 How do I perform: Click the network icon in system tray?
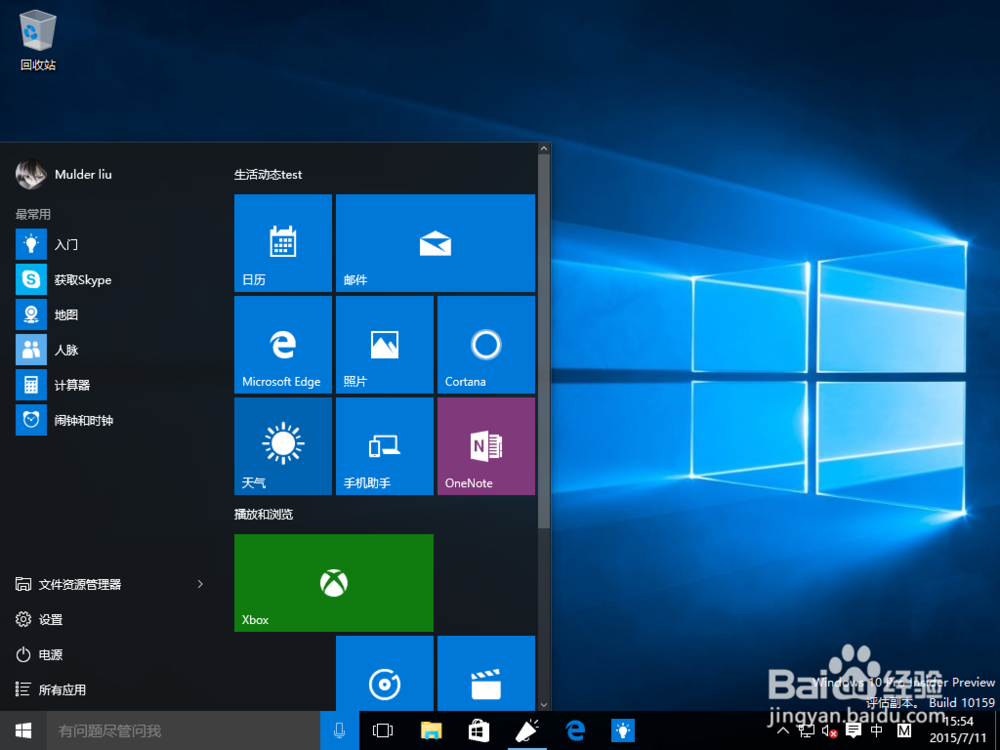805,731
